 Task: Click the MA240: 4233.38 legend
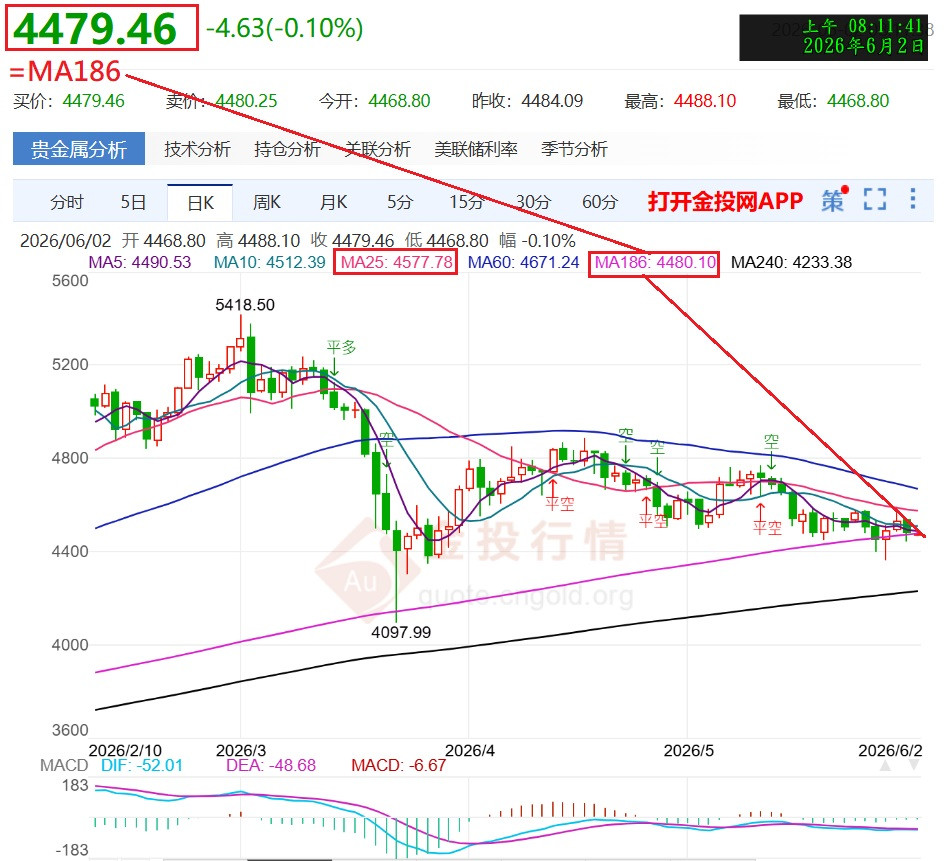(791, 262)
